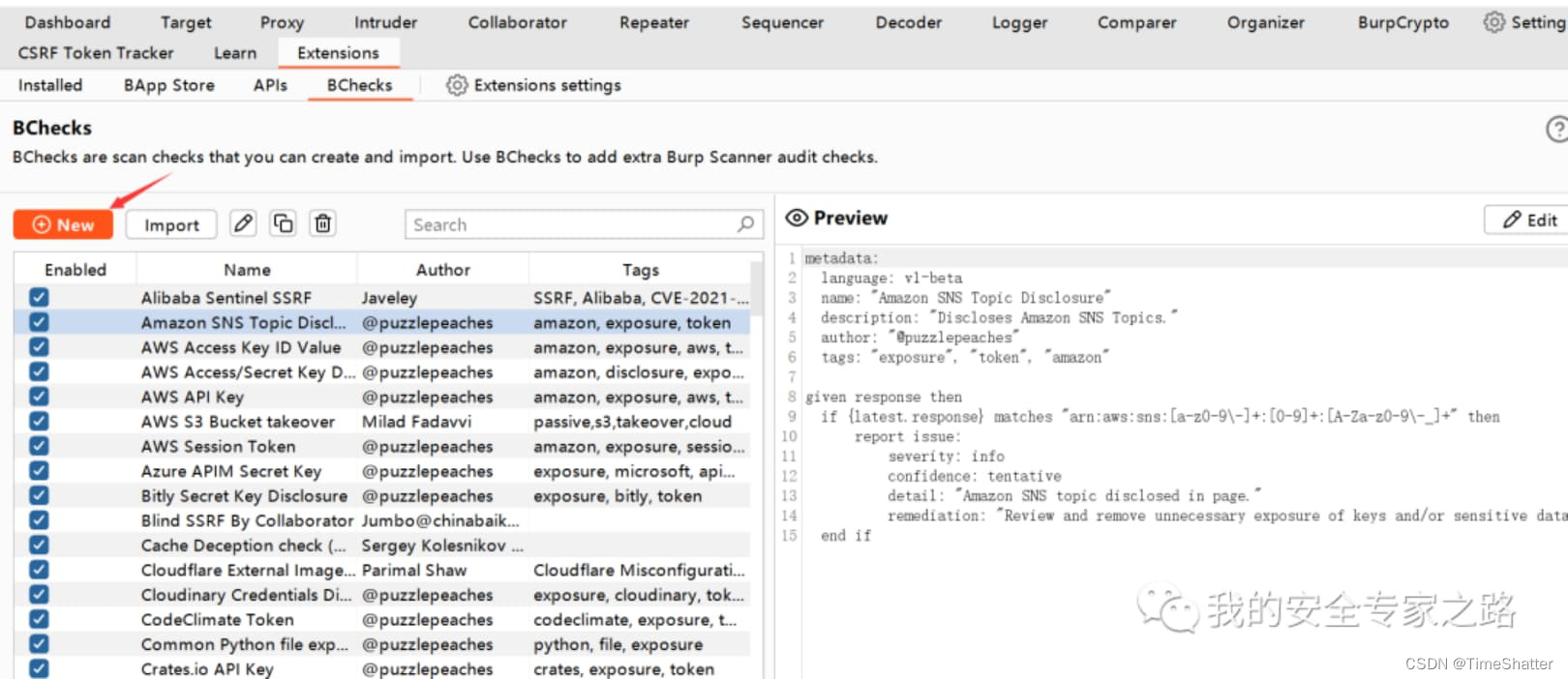Click the BChecks list vertical scrollbar
The image size is (1568, 679).
coord(757,290)
